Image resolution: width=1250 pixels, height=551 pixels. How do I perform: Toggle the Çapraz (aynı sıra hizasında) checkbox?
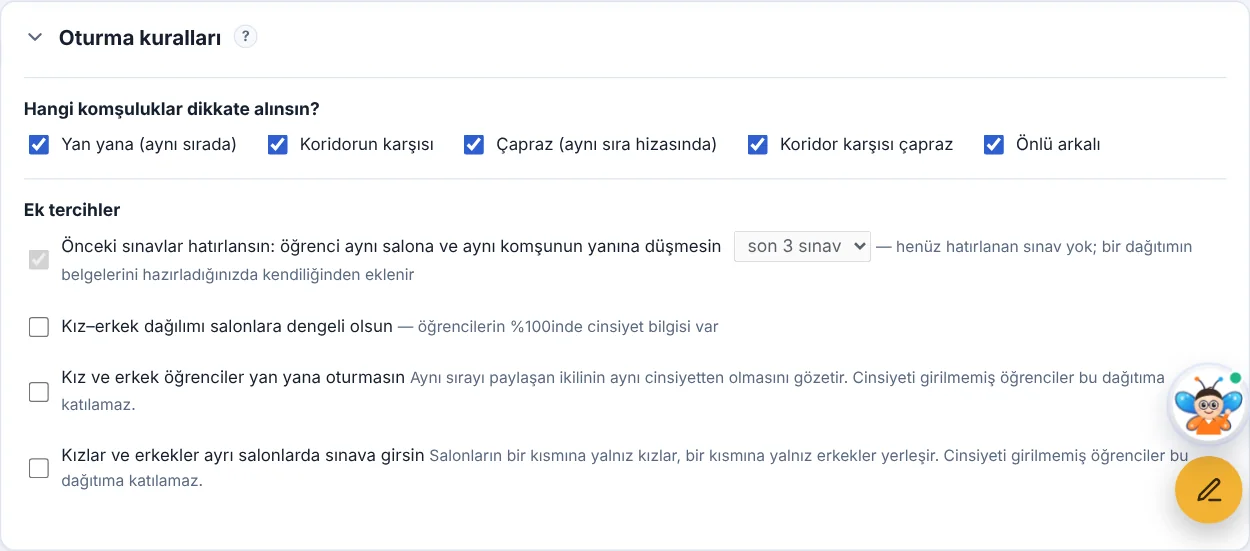click(474, 145)
